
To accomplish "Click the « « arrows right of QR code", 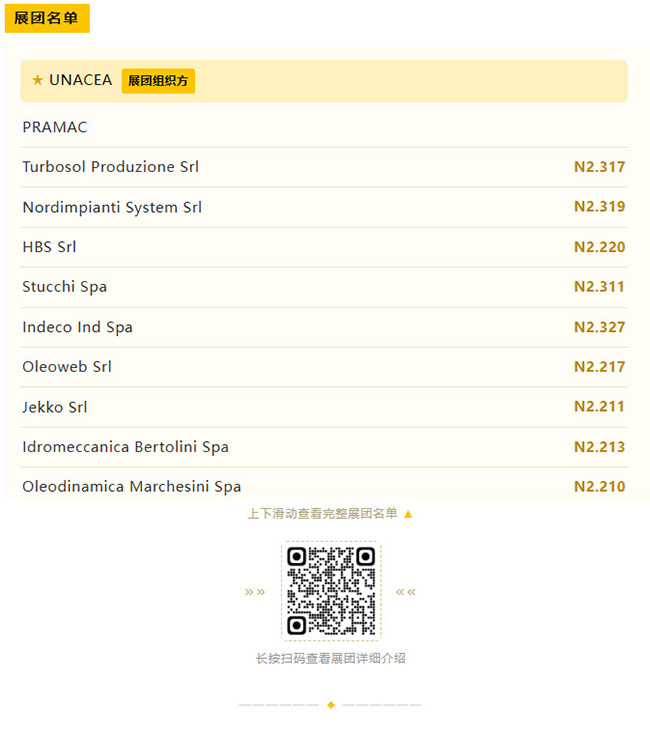I will [x=406, y=592].
